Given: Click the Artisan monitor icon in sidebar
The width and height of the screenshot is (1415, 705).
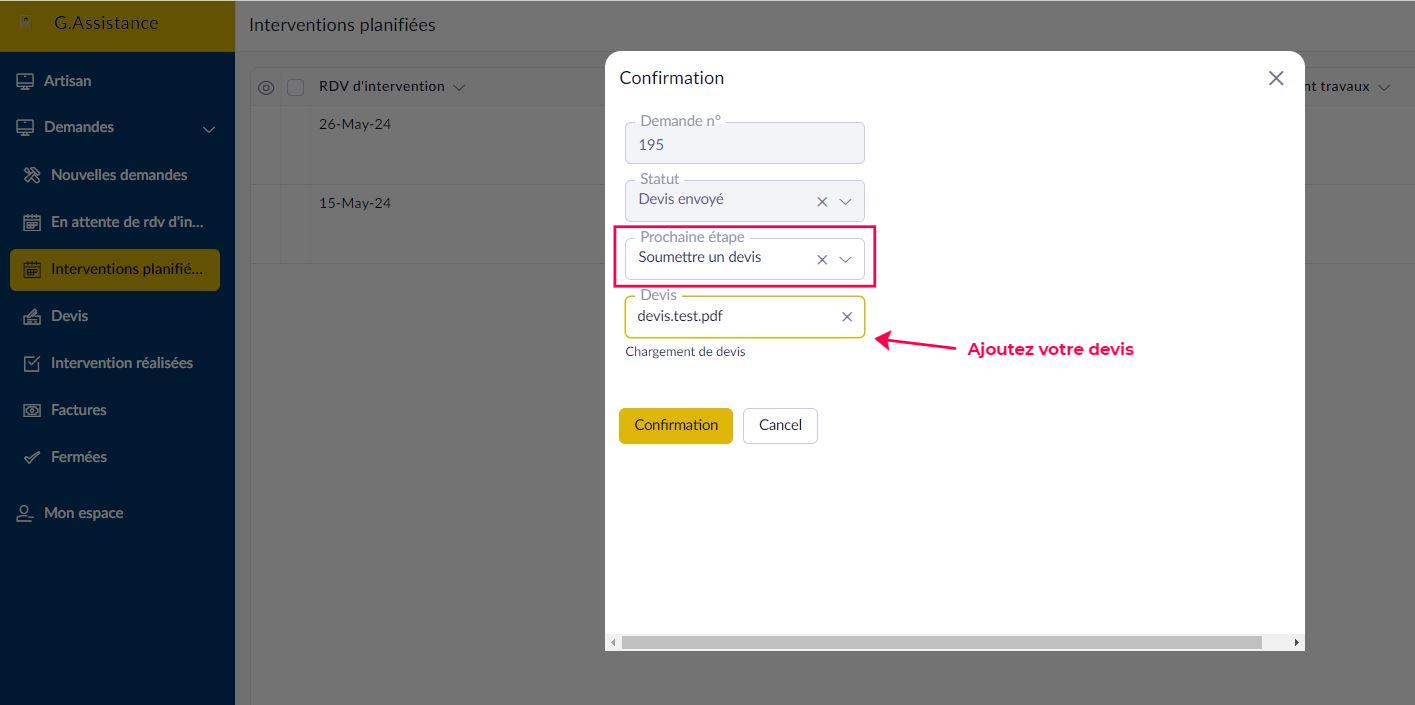Looking at the screenshot, I should pyautogui.click(x=25, y=81).
